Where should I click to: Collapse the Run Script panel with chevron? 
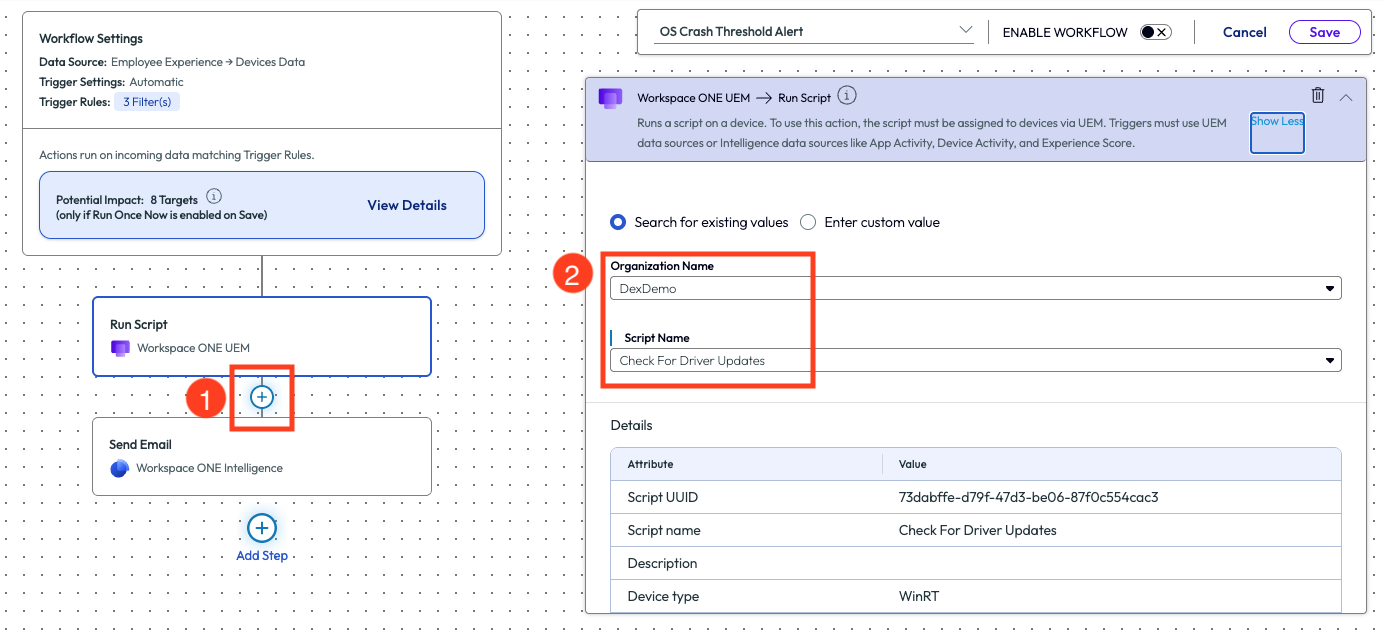coord(1346,97)
